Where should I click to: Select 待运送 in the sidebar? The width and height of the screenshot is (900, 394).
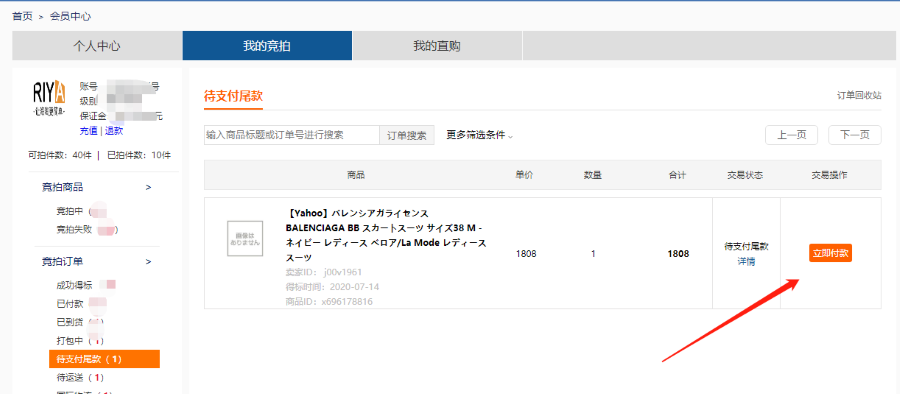(80, 378)
